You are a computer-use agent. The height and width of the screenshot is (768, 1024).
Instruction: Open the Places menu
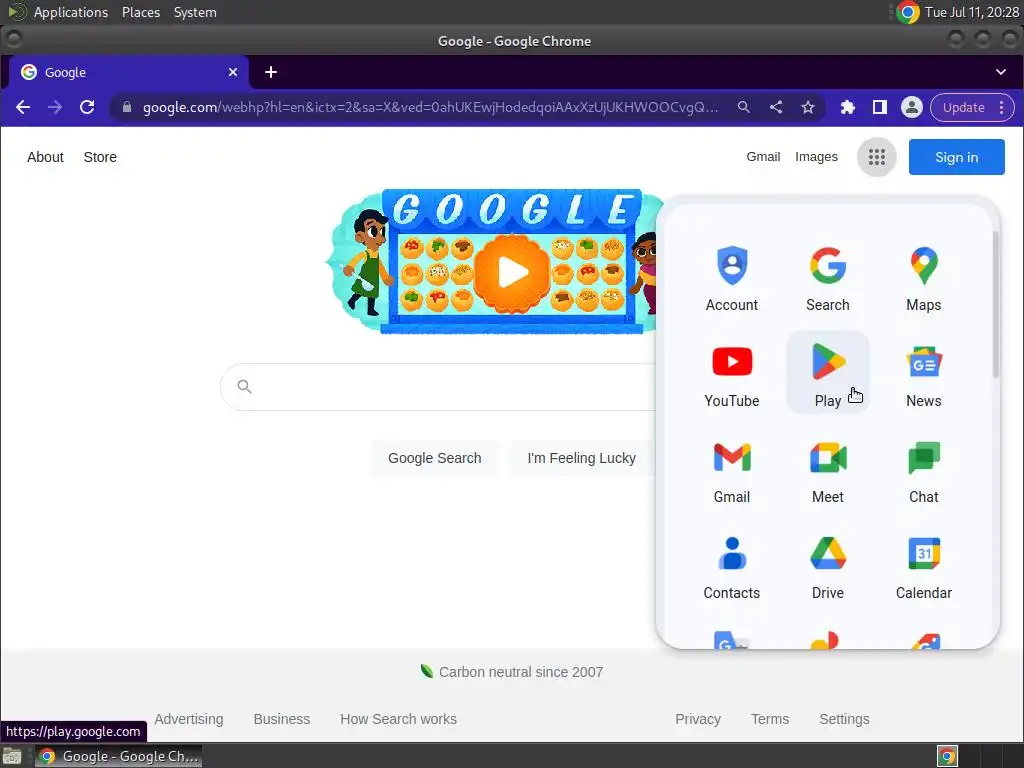coord(140,12)
